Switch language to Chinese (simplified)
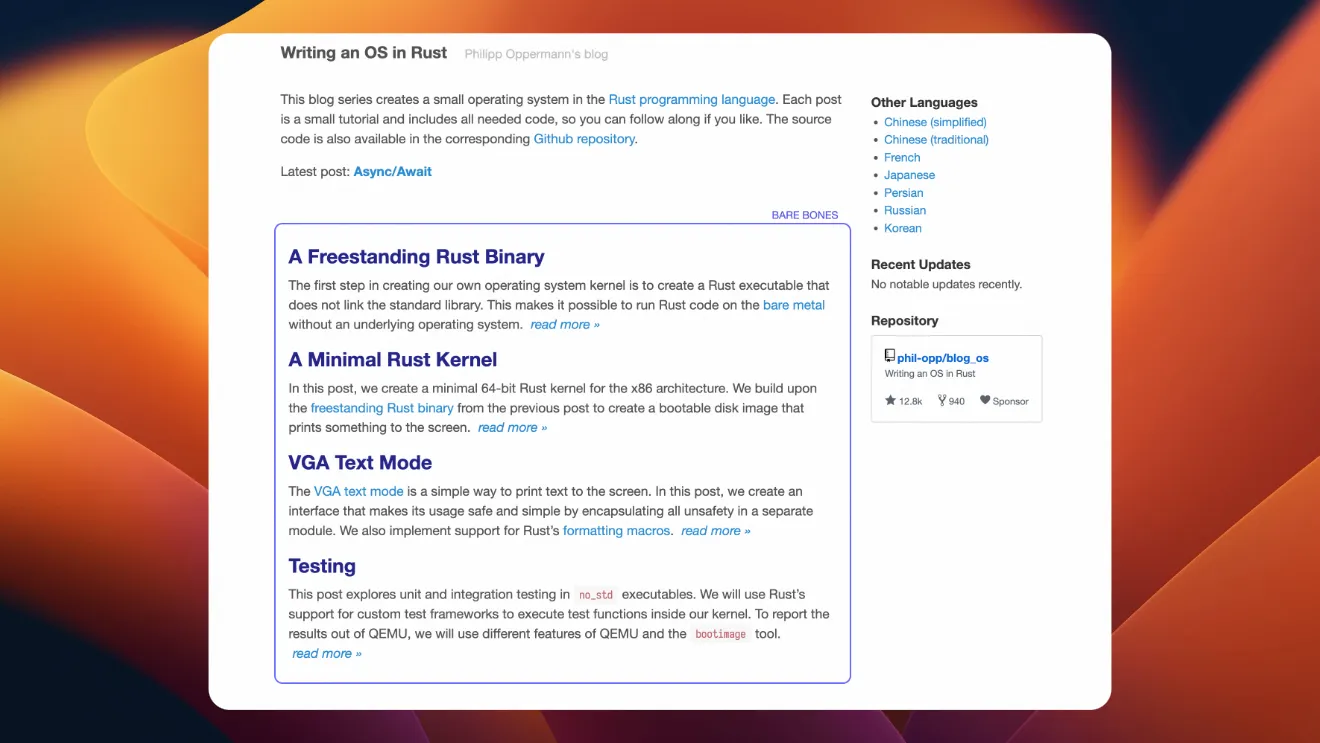The image size is (1320, 743). (935, 122)
